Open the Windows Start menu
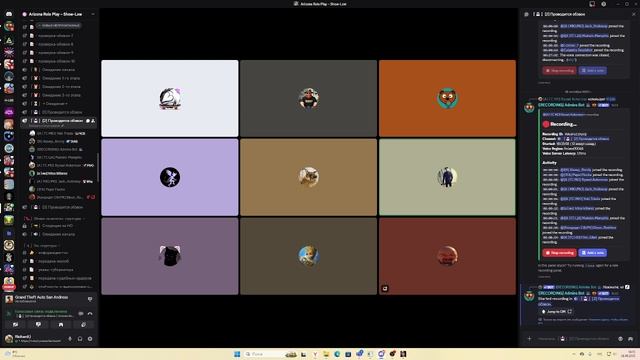Image resolution: width=640 pixels, height=360 pixels. [x=237, y=354]
